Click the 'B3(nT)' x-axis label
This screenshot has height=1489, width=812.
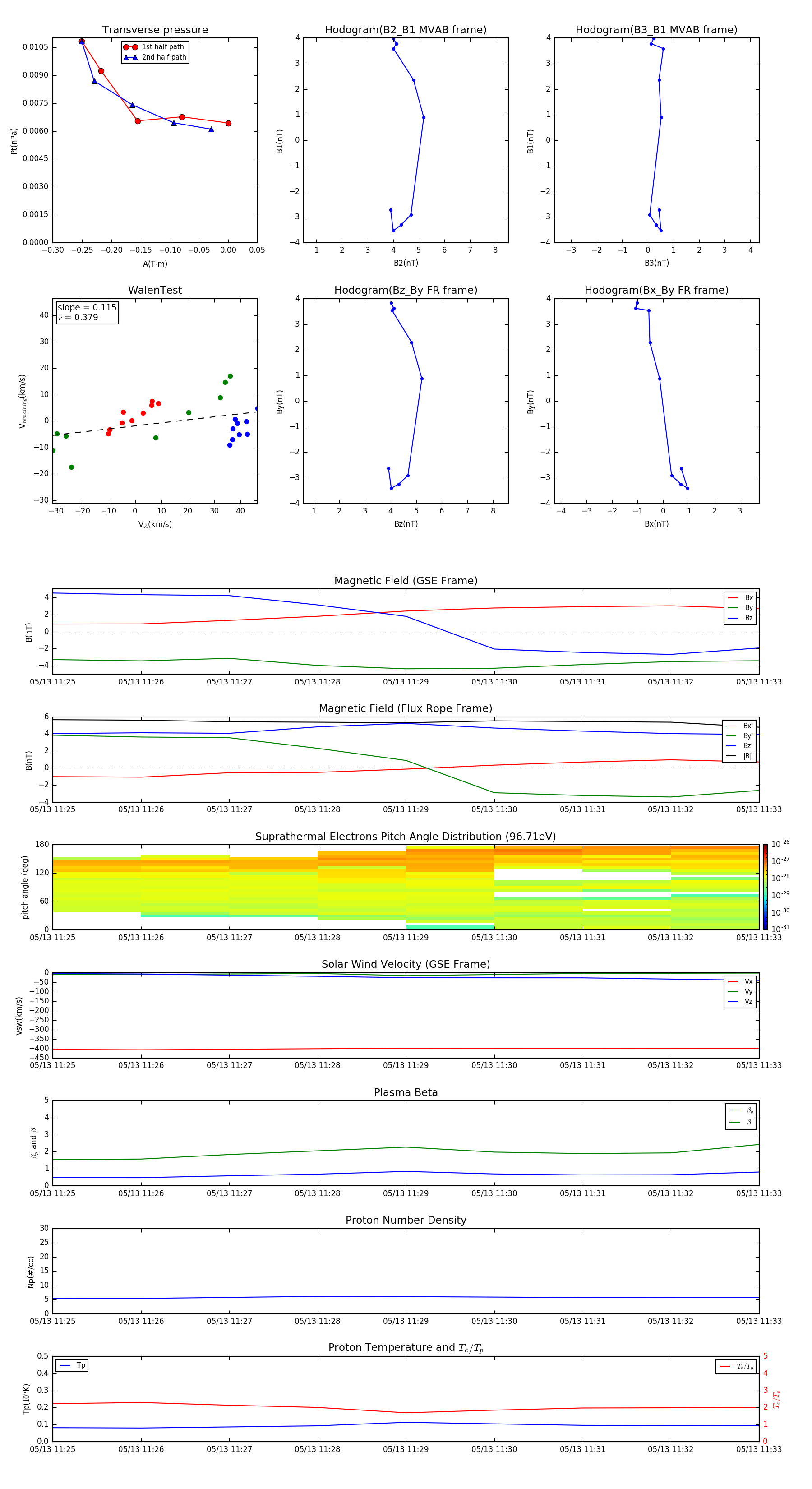point(656,263)
